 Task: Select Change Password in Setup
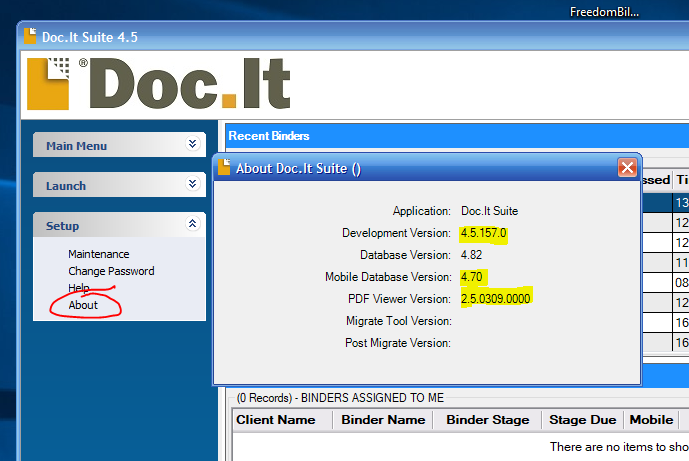111,271
